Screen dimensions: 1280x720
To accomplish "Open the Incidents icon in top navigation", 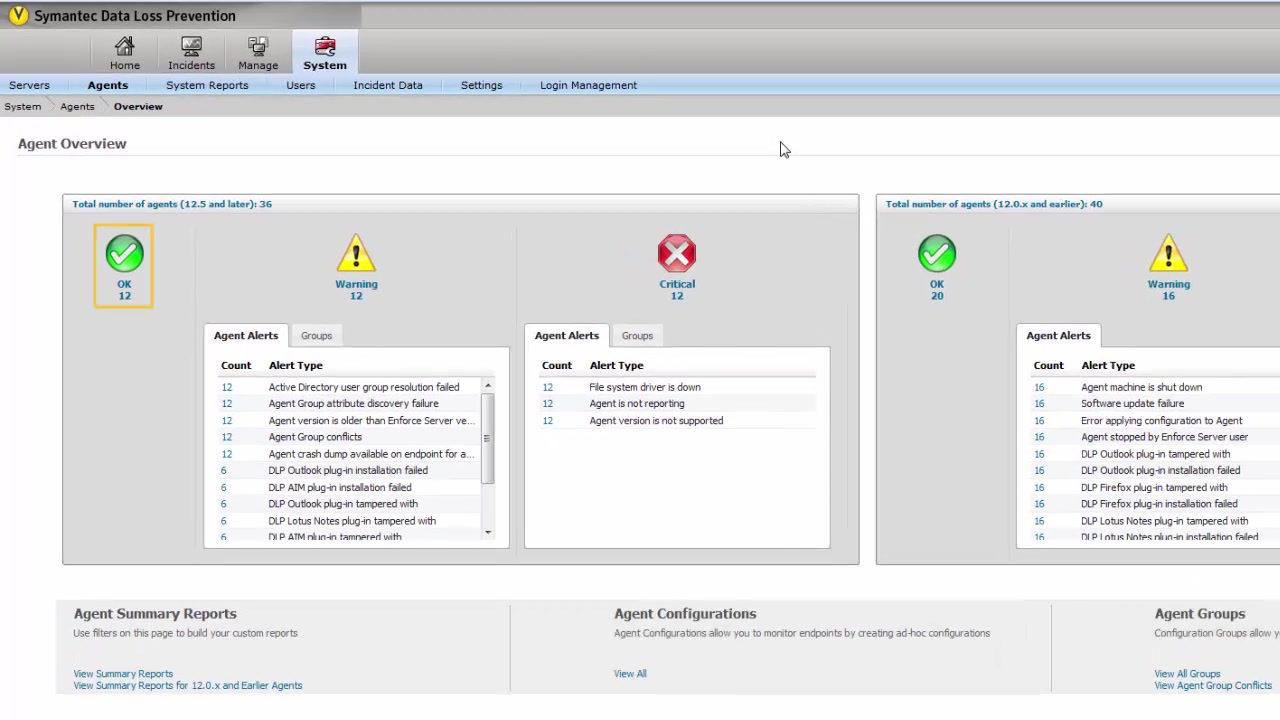I will 191,47.
